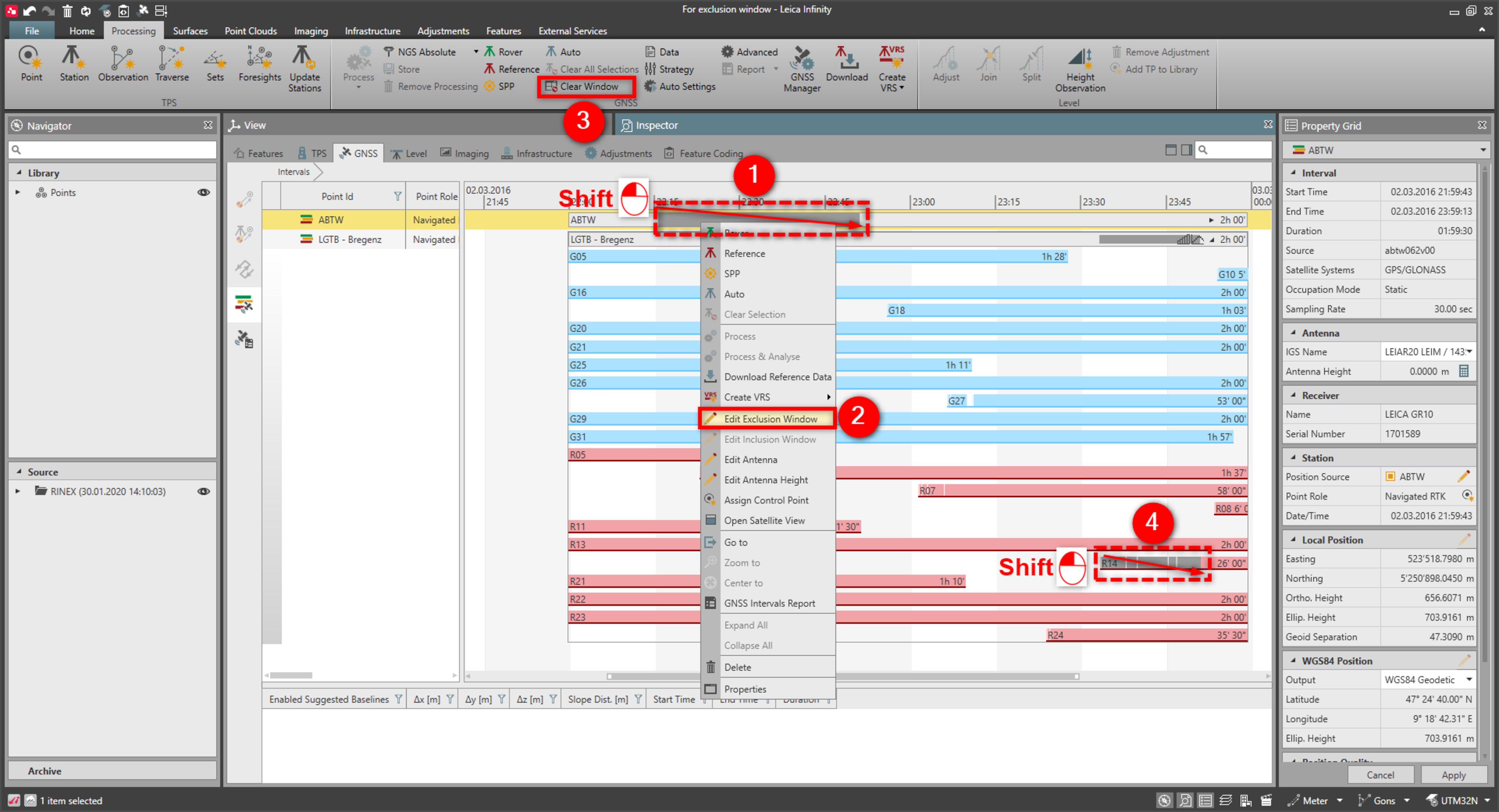1499x812 pixels.
Task: Open the Observation tool
Action: point(123,64)
